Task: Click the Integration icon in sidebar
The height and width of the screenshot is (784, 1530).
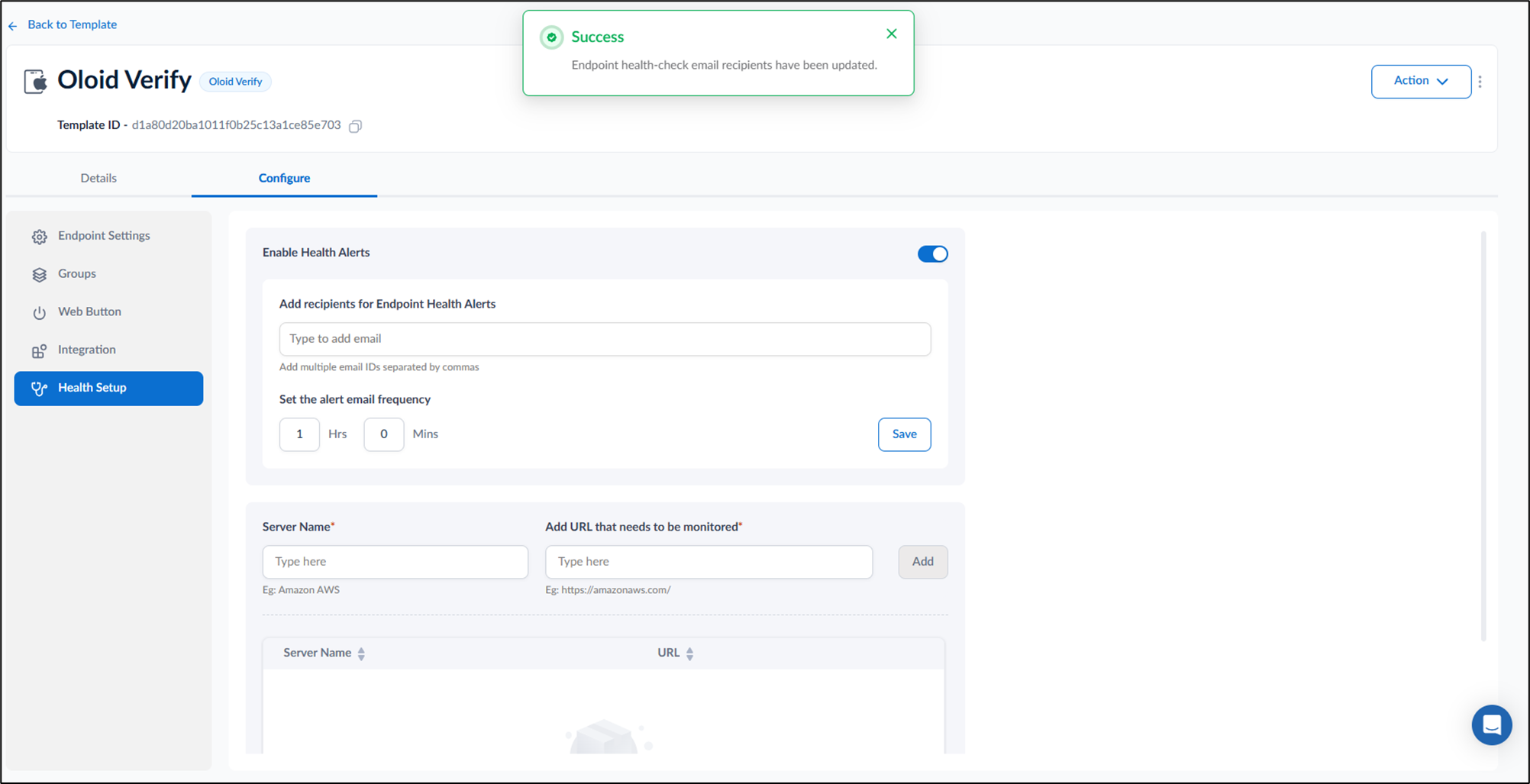Action: [x=40, y=351]
